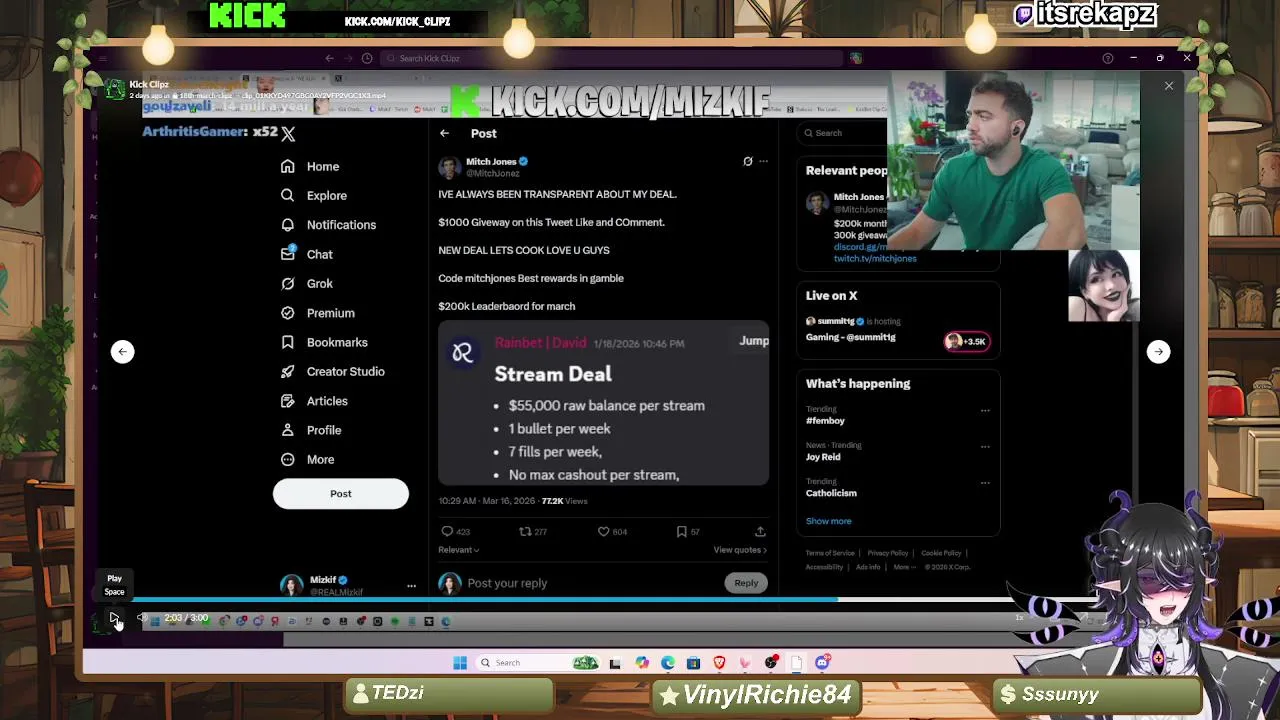This screenshot has width=1280, height=720.
Task: Expand the Relevant replies sort dropdown
Action: tap(459, 550)
